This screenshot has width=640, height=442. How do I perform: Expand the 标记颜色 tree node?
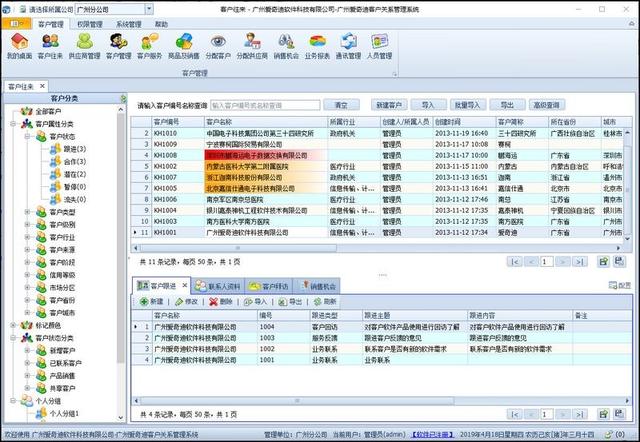(13, 325)
